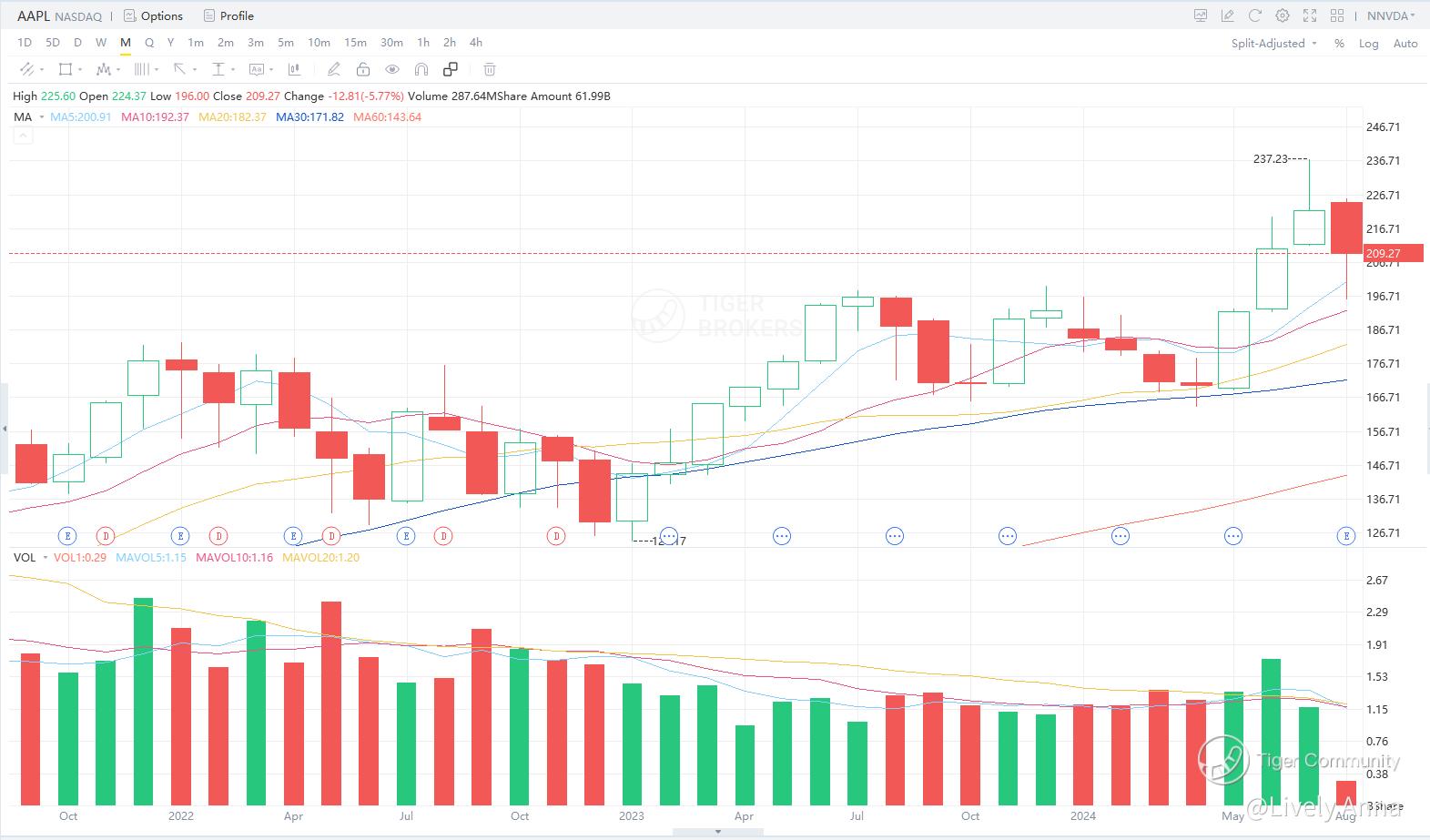Open arrow tool dropdown arrow
The image size is (1430, 840).
[x=195, y=70]
